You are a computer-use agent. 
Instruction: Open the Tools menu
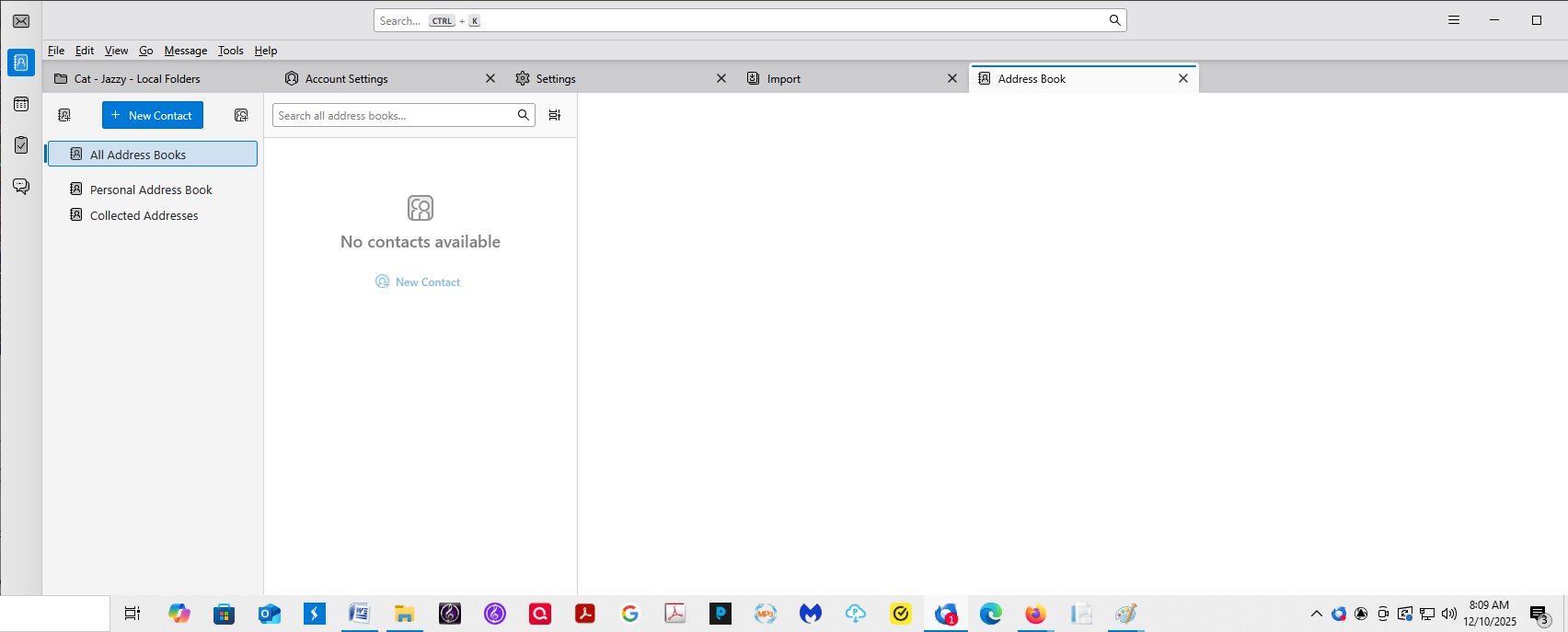[x=231, y=51]
